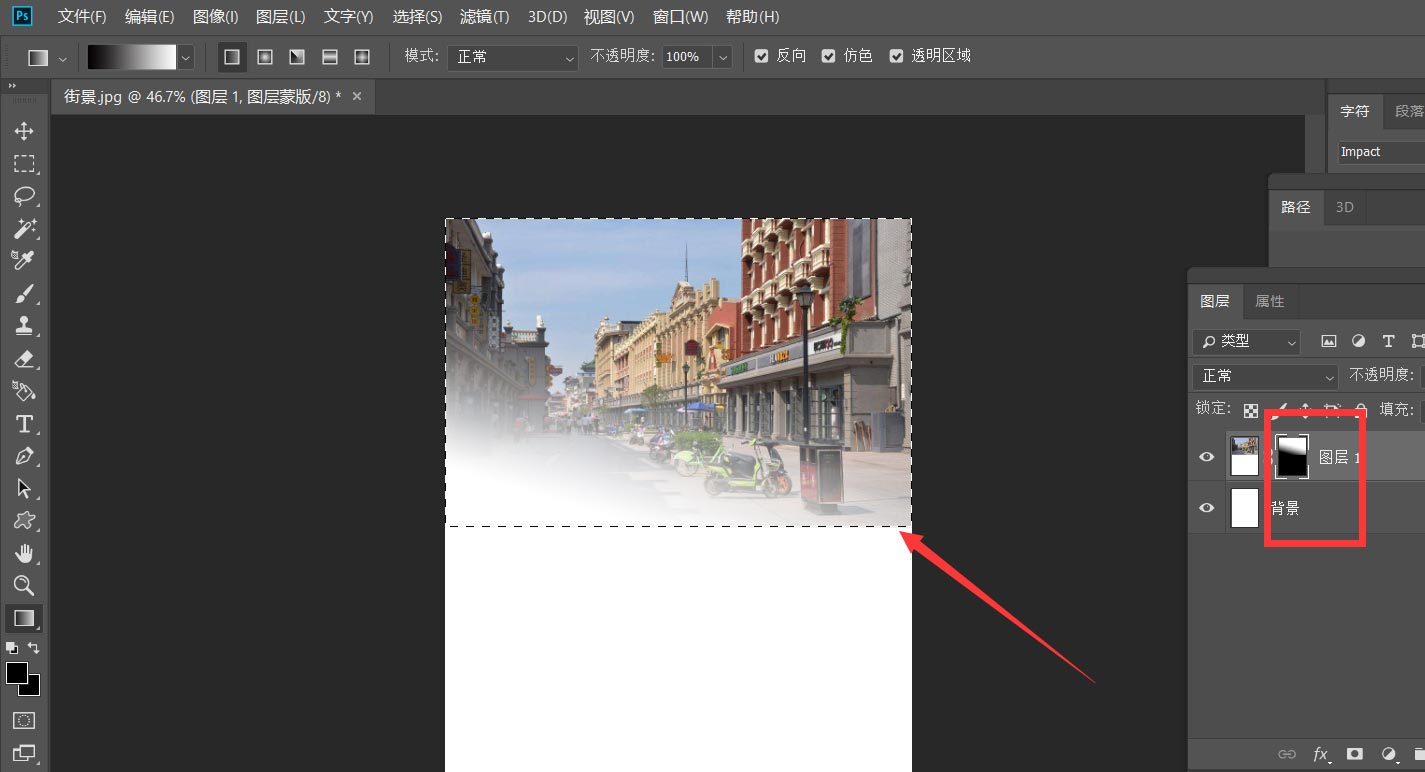Image resolution: width=1425 pixels, height=772 pixels.
Task: Select the Hand tool
Action: [x=24, y=553]
